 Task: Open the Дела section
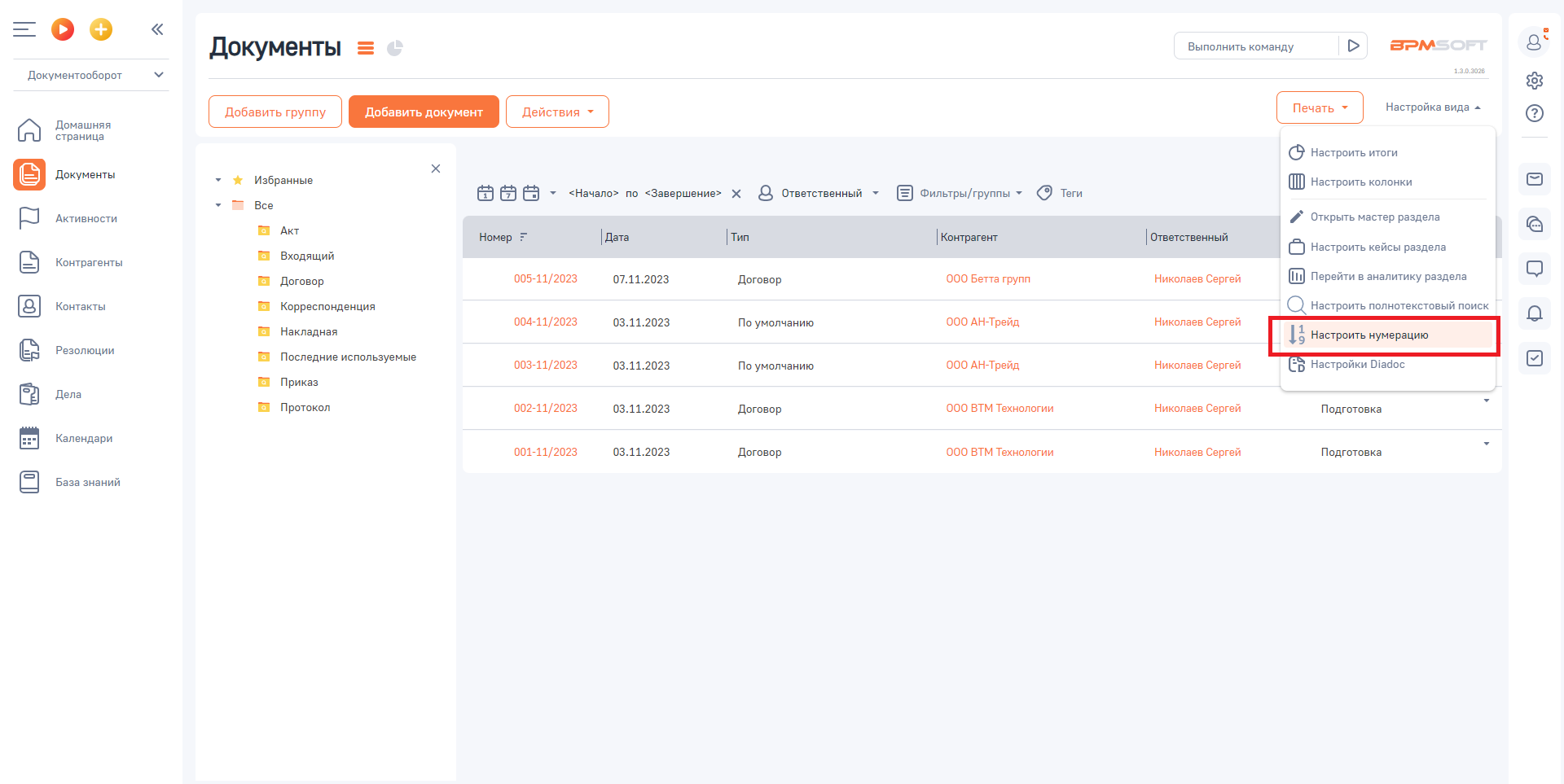[x=51, y=394]
